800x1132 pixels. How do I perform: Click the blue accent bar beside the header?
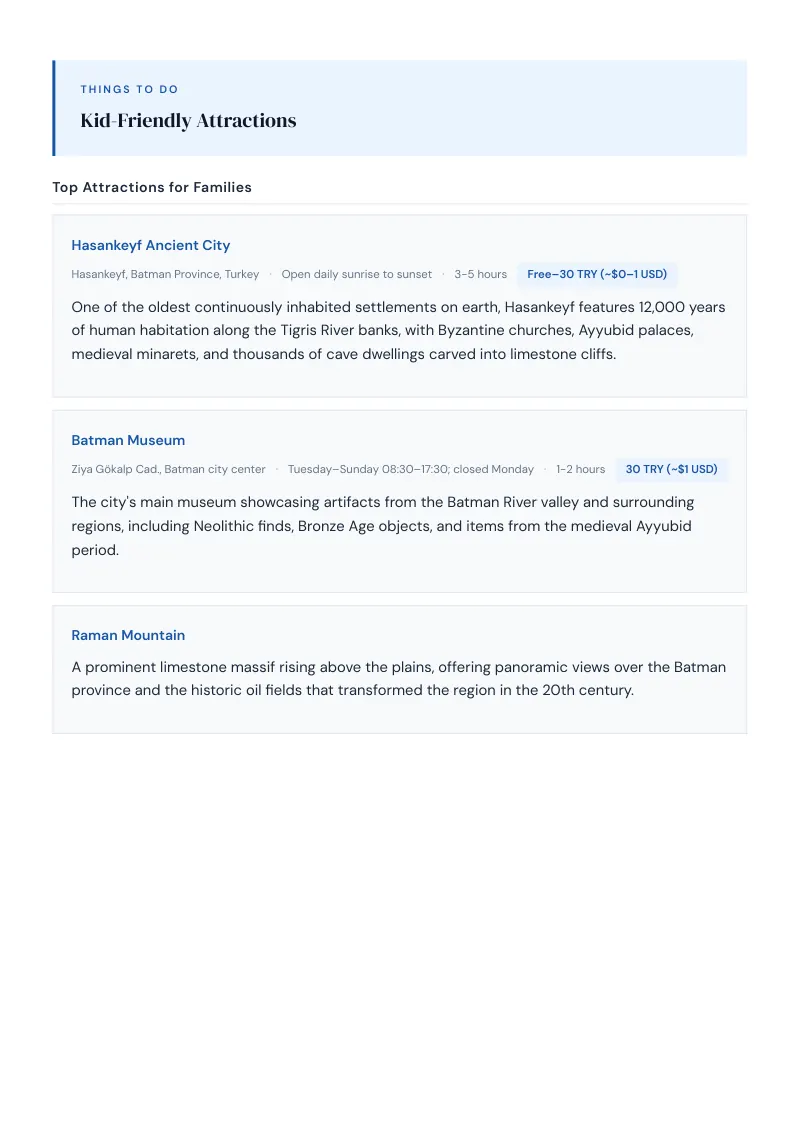[x=53, y=108]
